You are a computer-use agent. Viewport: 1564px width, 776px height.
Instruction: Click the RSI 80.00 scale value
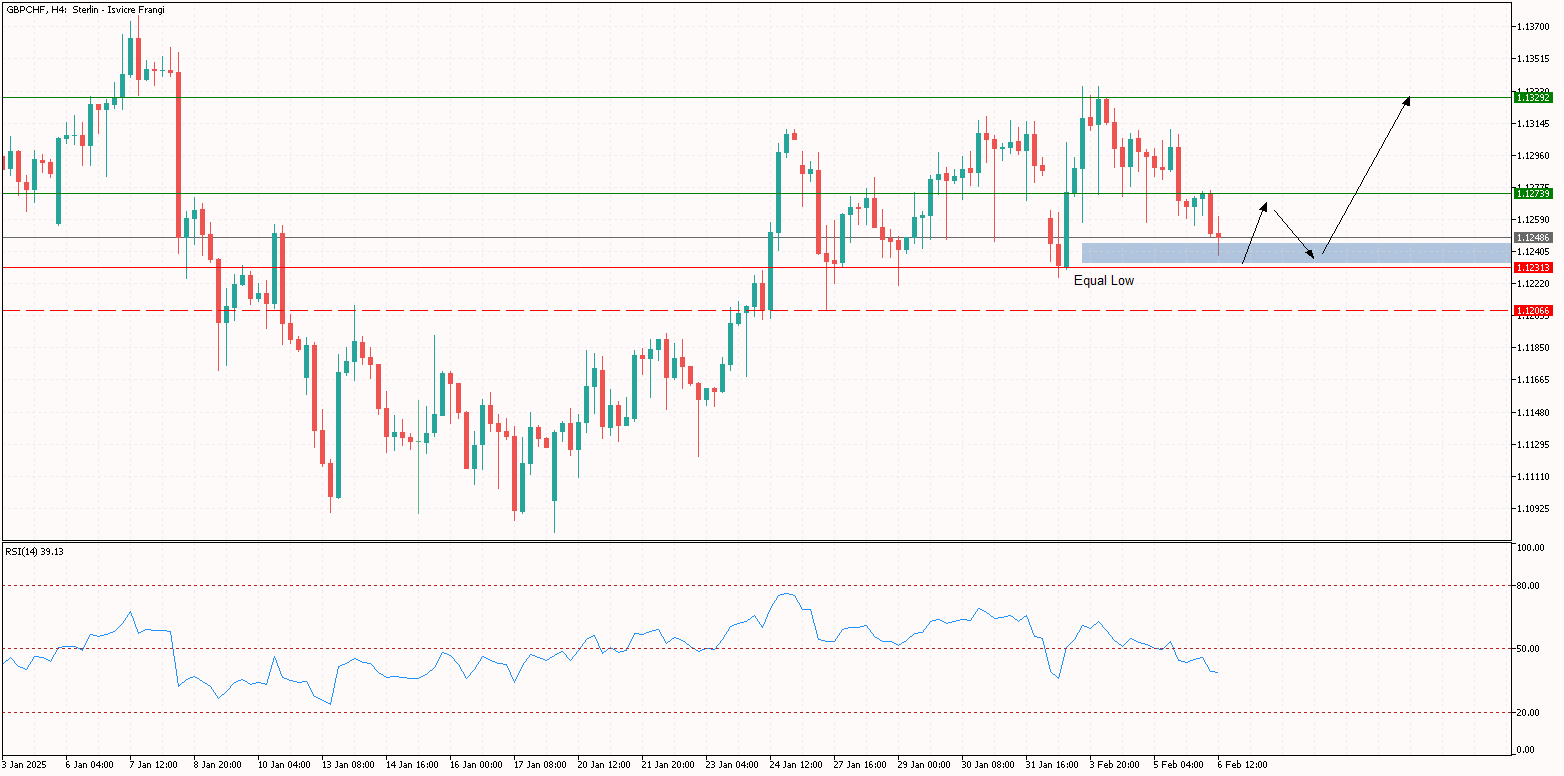tap(1530, 586)
